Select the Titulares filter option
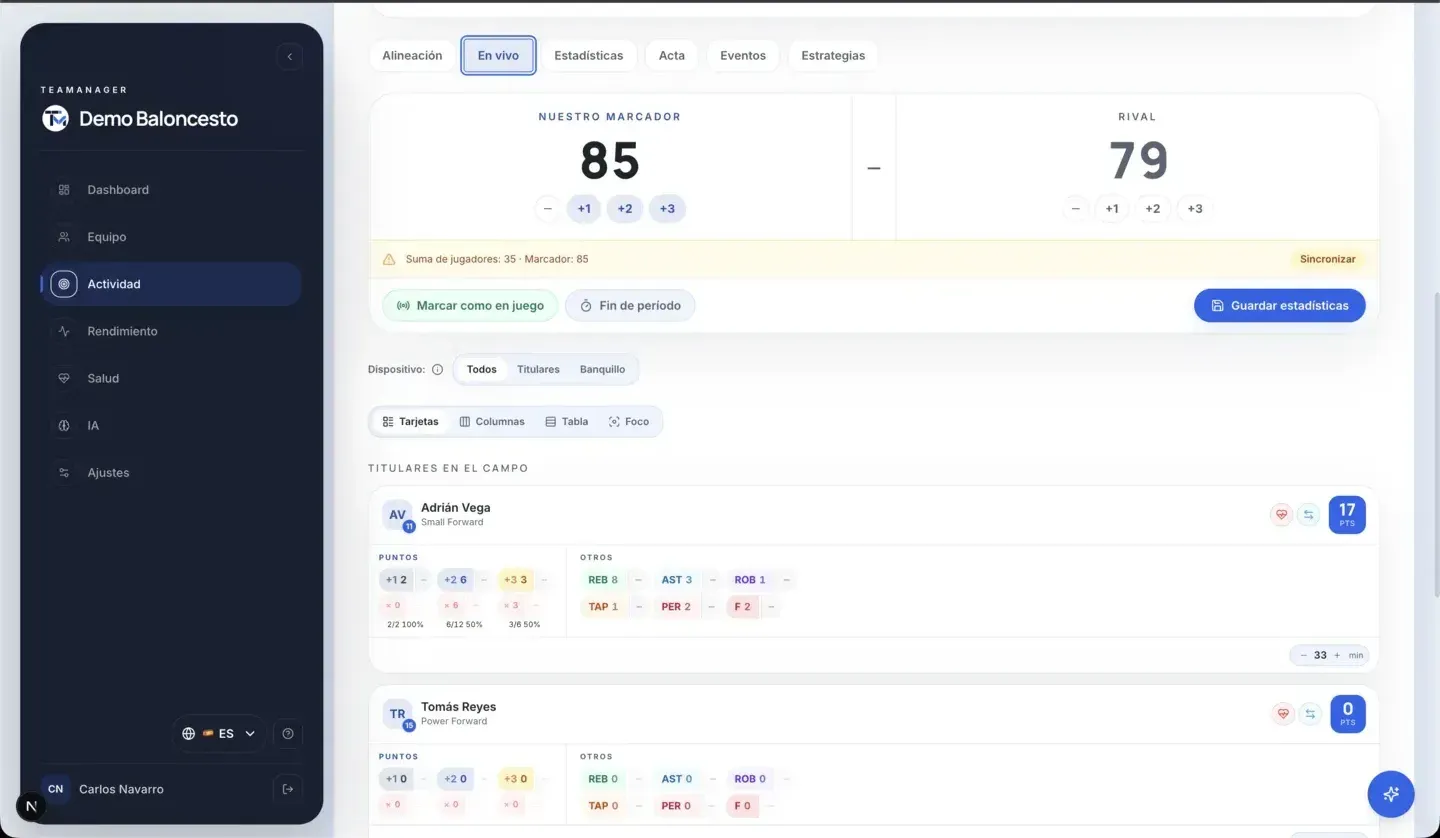 (538, 369)
